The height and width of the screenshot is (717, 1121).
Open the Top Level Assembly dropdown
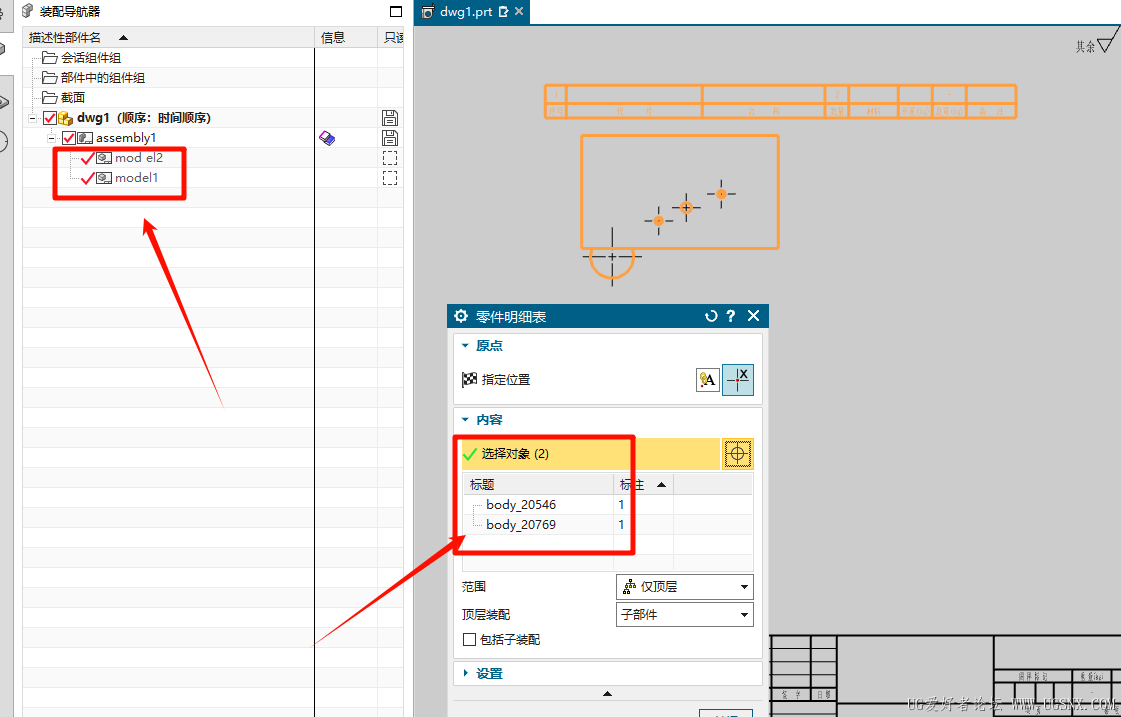(685, 615)
